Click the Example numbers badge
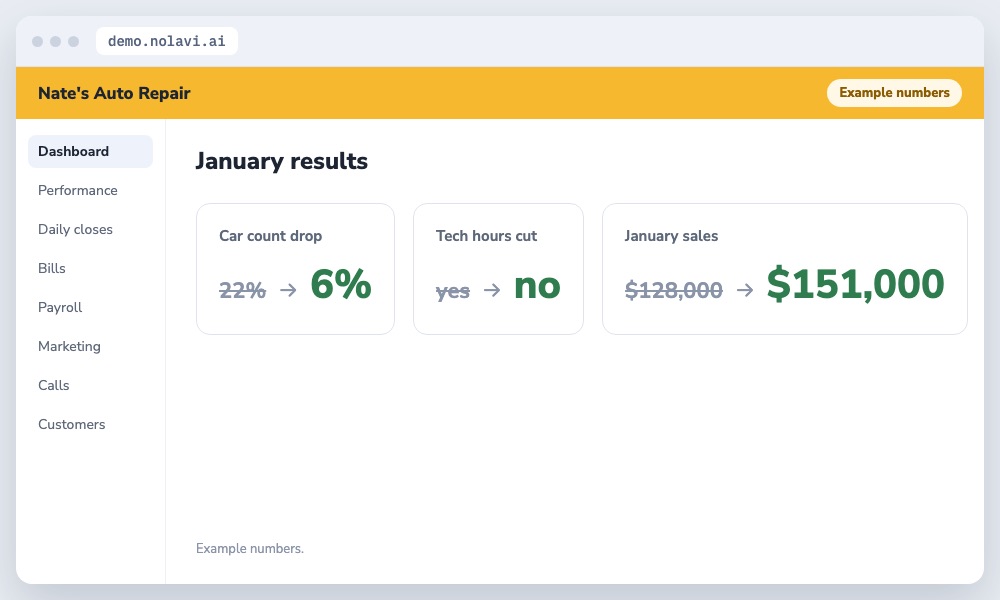 [894, 92]
